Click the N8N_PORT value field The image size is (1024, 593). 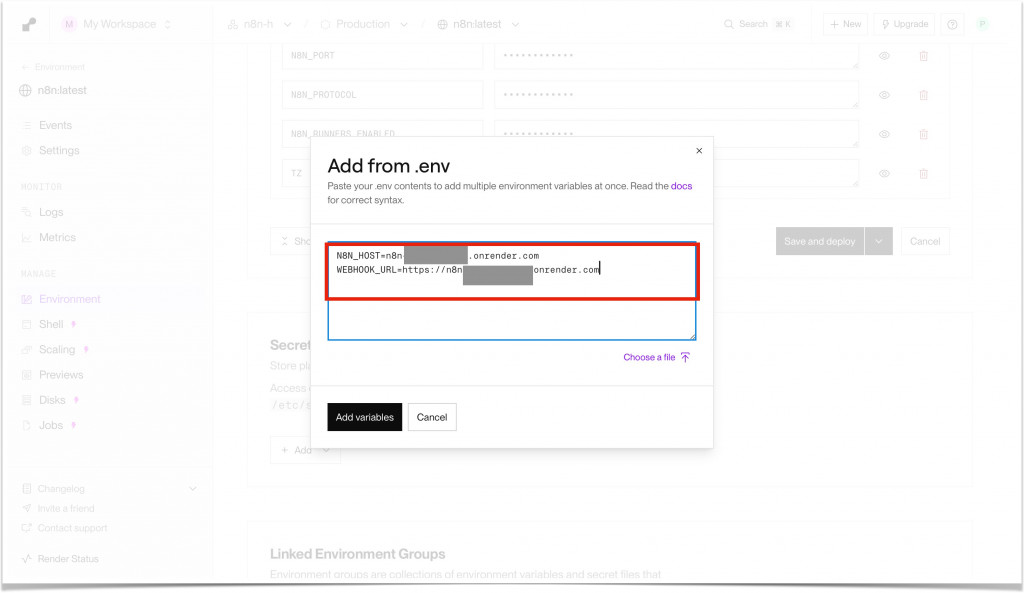coord(676,56)
